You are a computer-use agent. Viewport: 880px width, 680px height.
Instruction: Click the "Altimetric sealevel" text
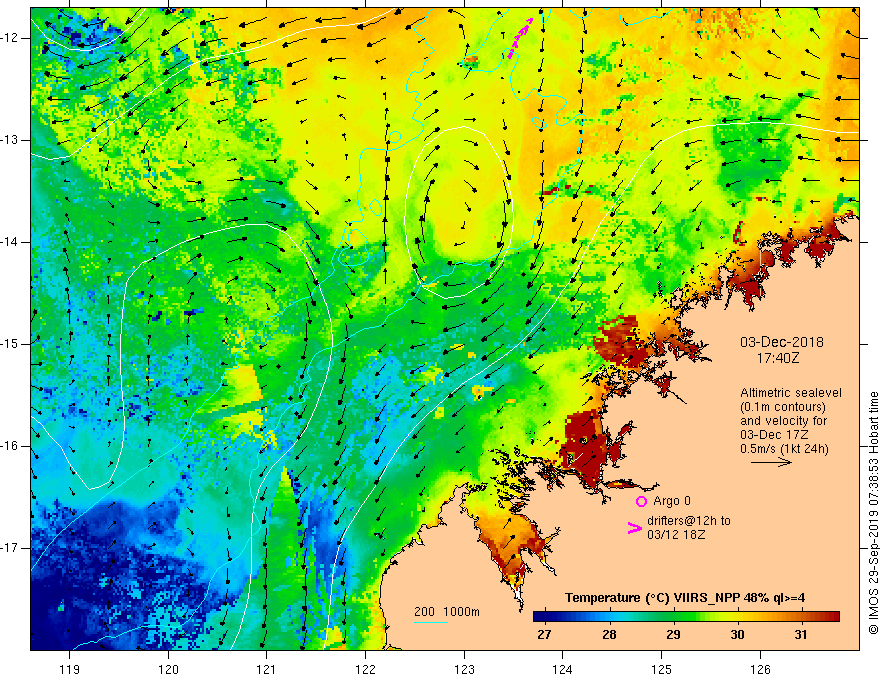click(791, 393)
